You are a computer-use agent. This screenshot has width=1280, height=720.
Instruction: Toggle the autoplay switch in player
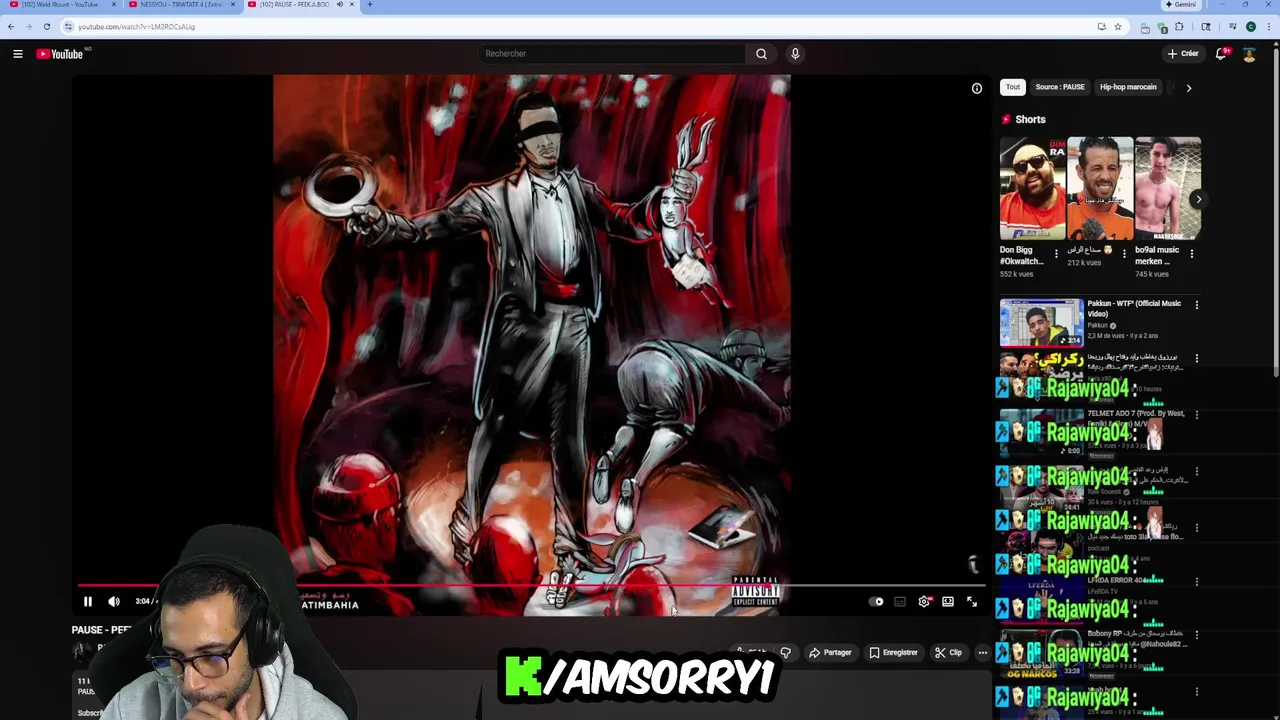(876, 602)
